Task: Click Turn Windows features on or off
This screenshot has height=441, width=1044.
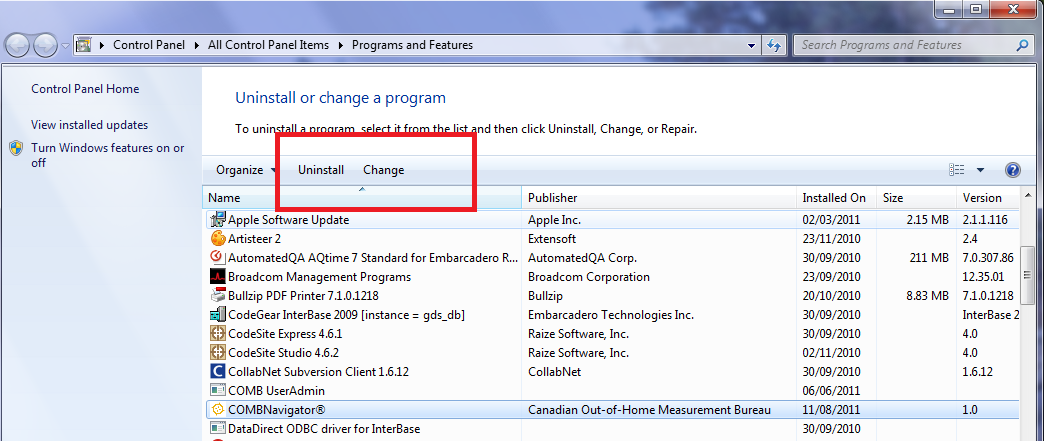Action: [x=108, y=155]
